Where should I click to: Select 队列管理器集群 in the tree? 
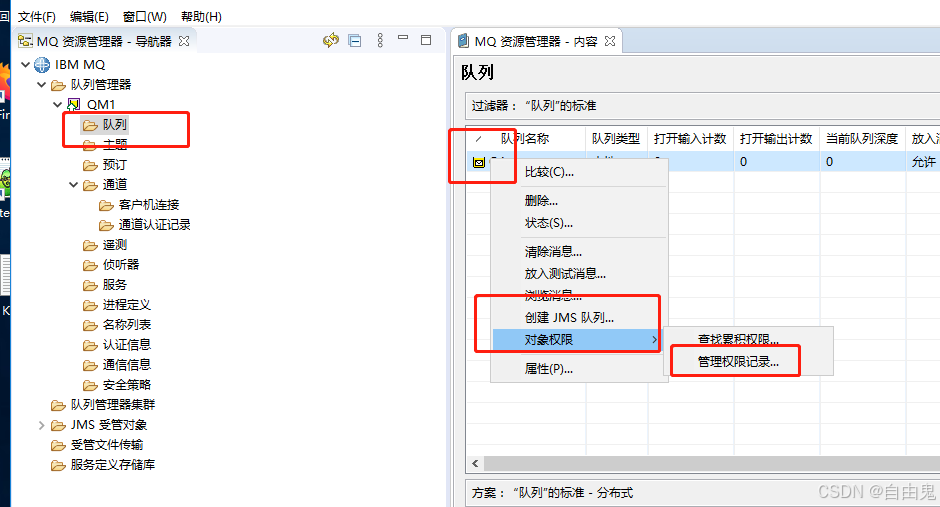point(113,405)
